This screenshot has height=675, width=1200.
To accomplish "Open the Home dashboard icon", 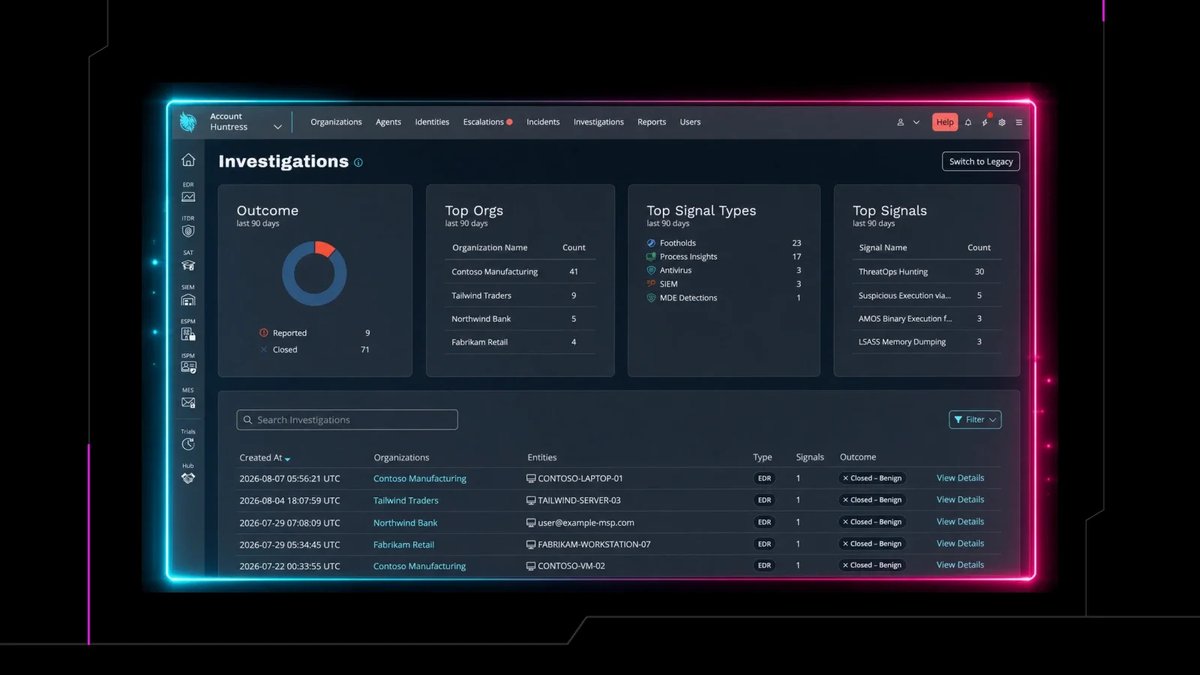I will 188,160.
